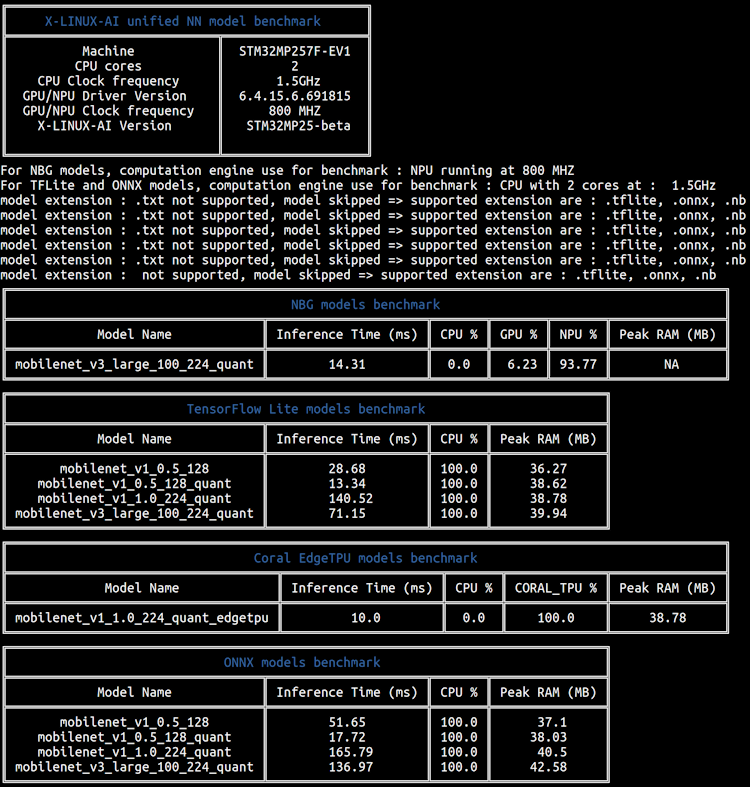
Task: Click the Coral inference time 10.0
Action: tap(365, 618)
